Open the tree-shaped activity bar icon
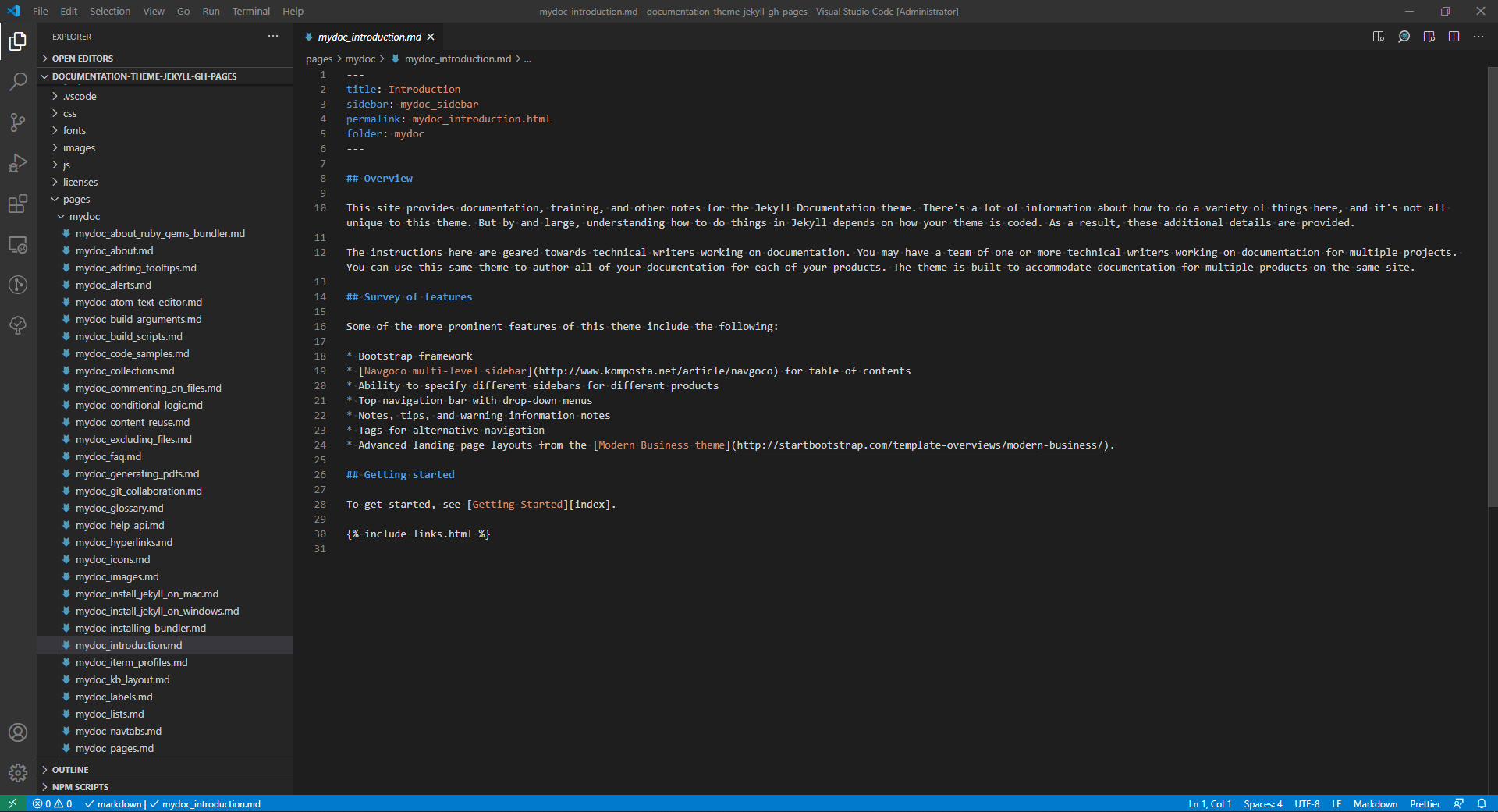Viewport: 1498px width, 812px height. click(18, 325)
